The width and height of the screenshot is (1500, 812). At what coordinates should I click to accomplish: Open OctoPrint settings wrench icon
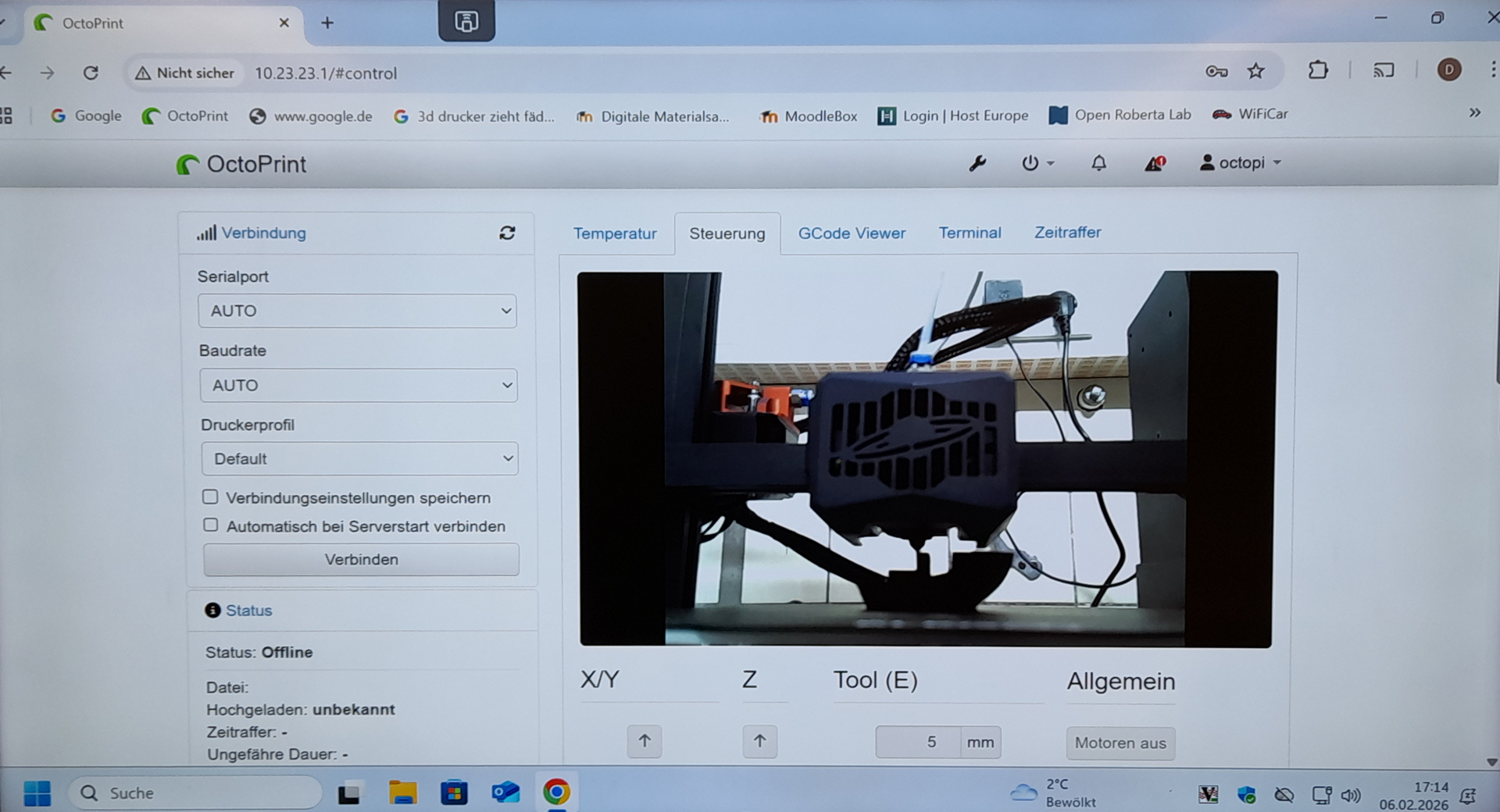(977, 163)
